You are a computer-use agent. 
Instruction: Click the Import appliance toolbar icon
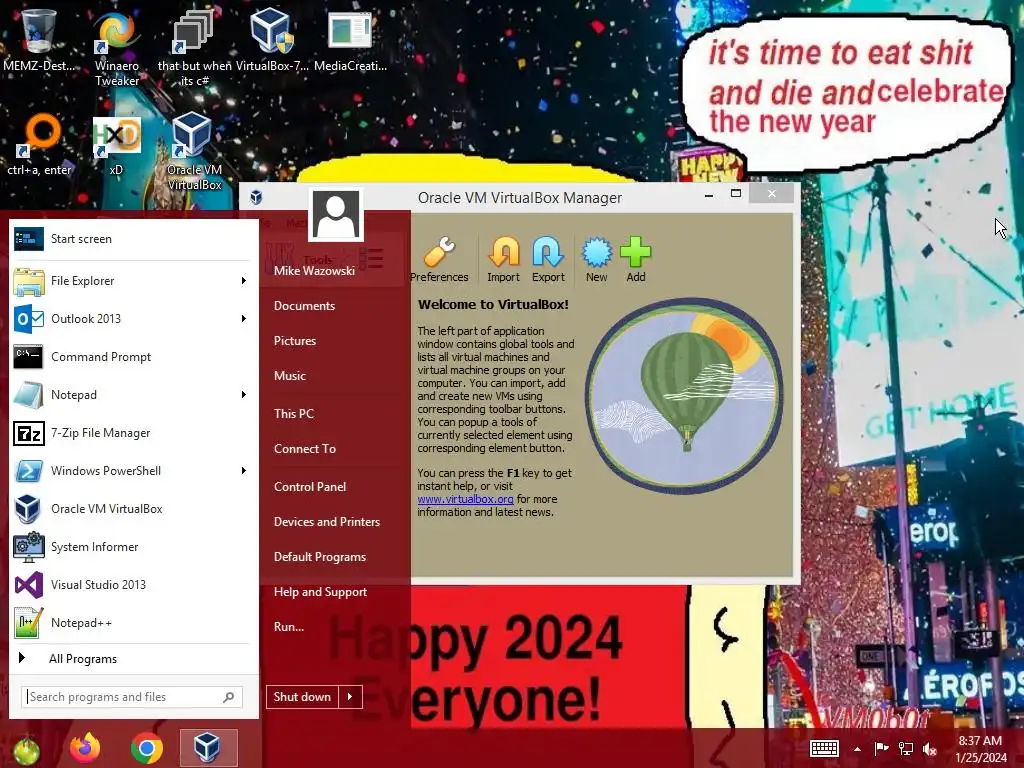click(x=504, y=259)
